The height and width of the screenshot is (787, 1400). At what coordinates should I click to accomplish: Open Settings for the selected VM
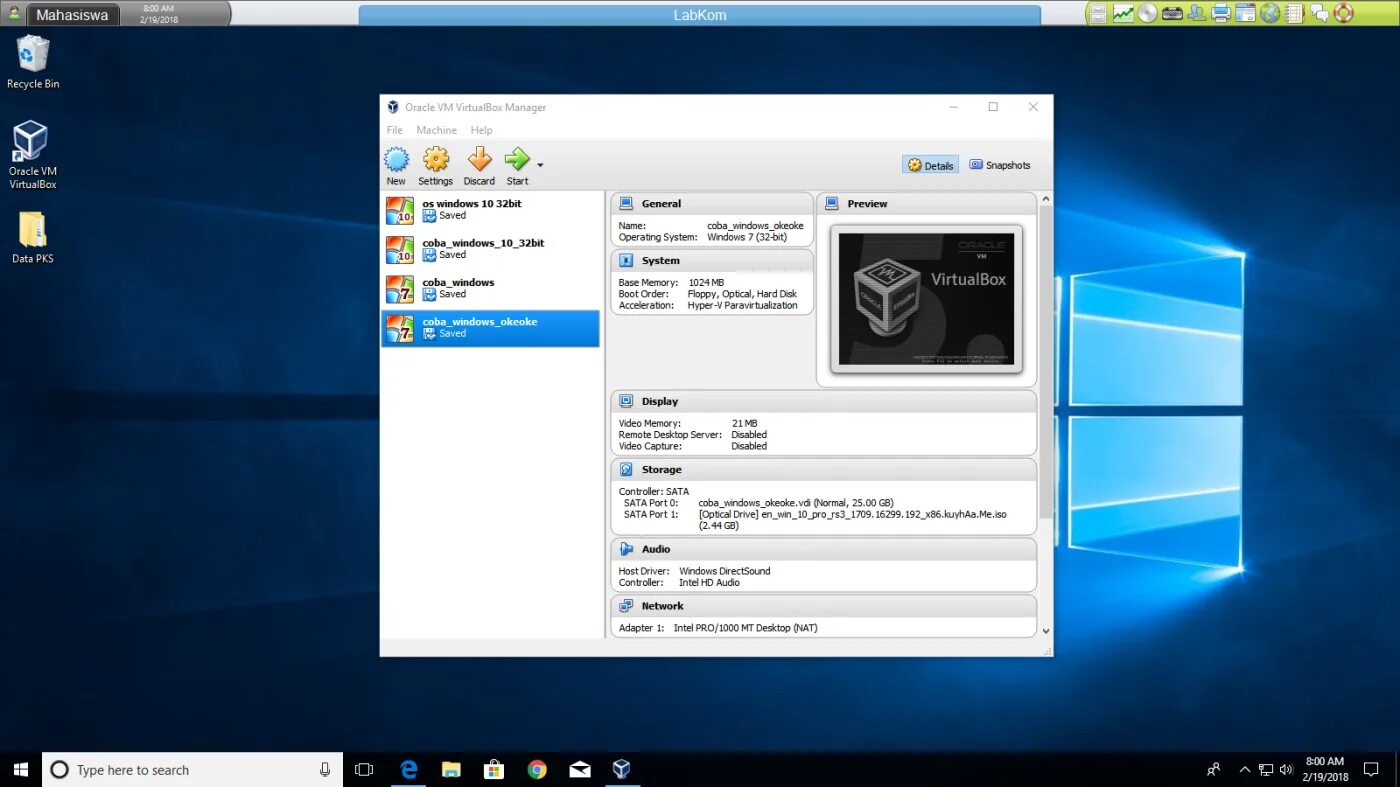pyautogui.click(x=435, y=166)
